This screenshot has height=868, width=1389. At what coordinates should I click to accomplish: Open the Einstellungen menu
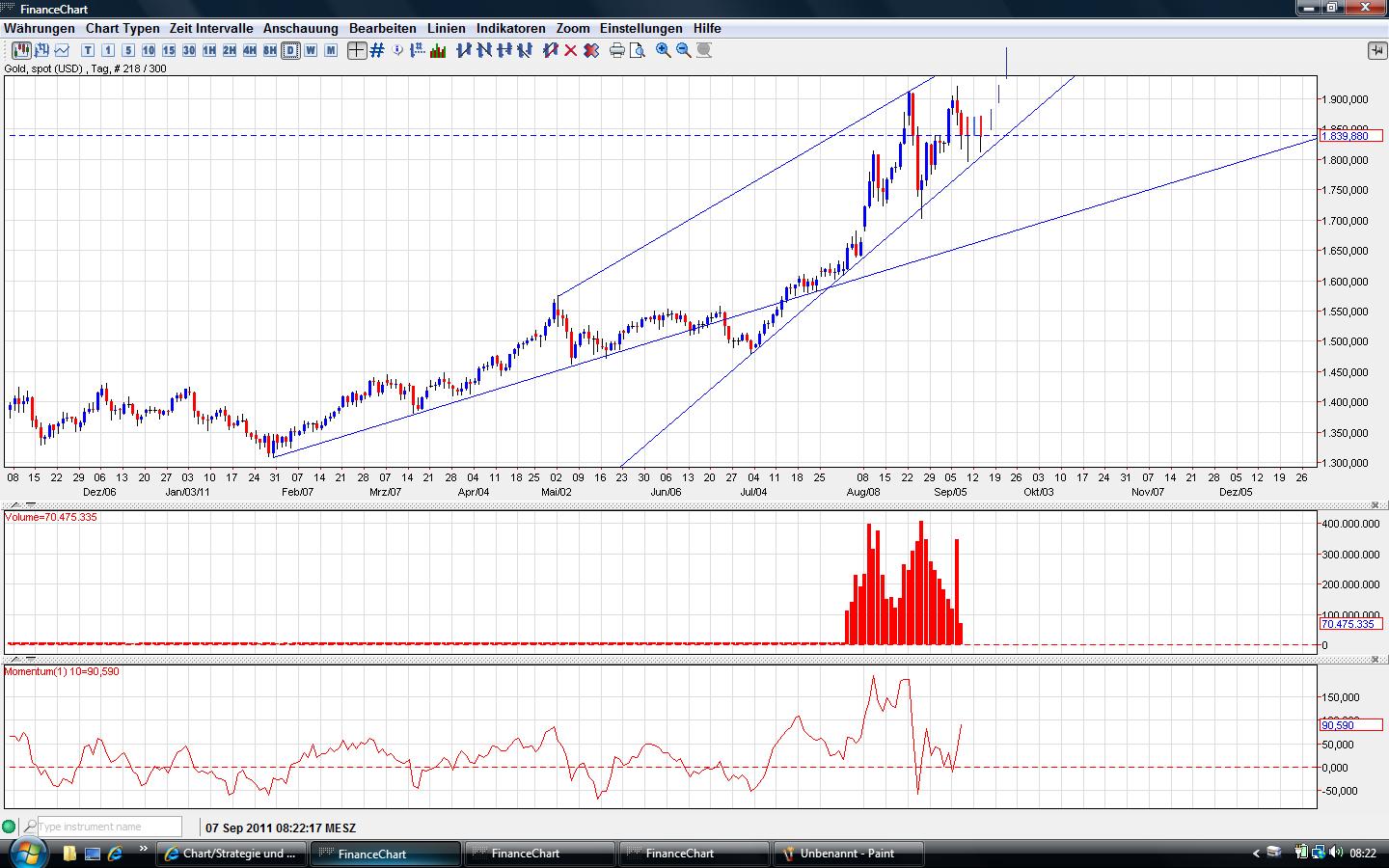coord(641,28)
